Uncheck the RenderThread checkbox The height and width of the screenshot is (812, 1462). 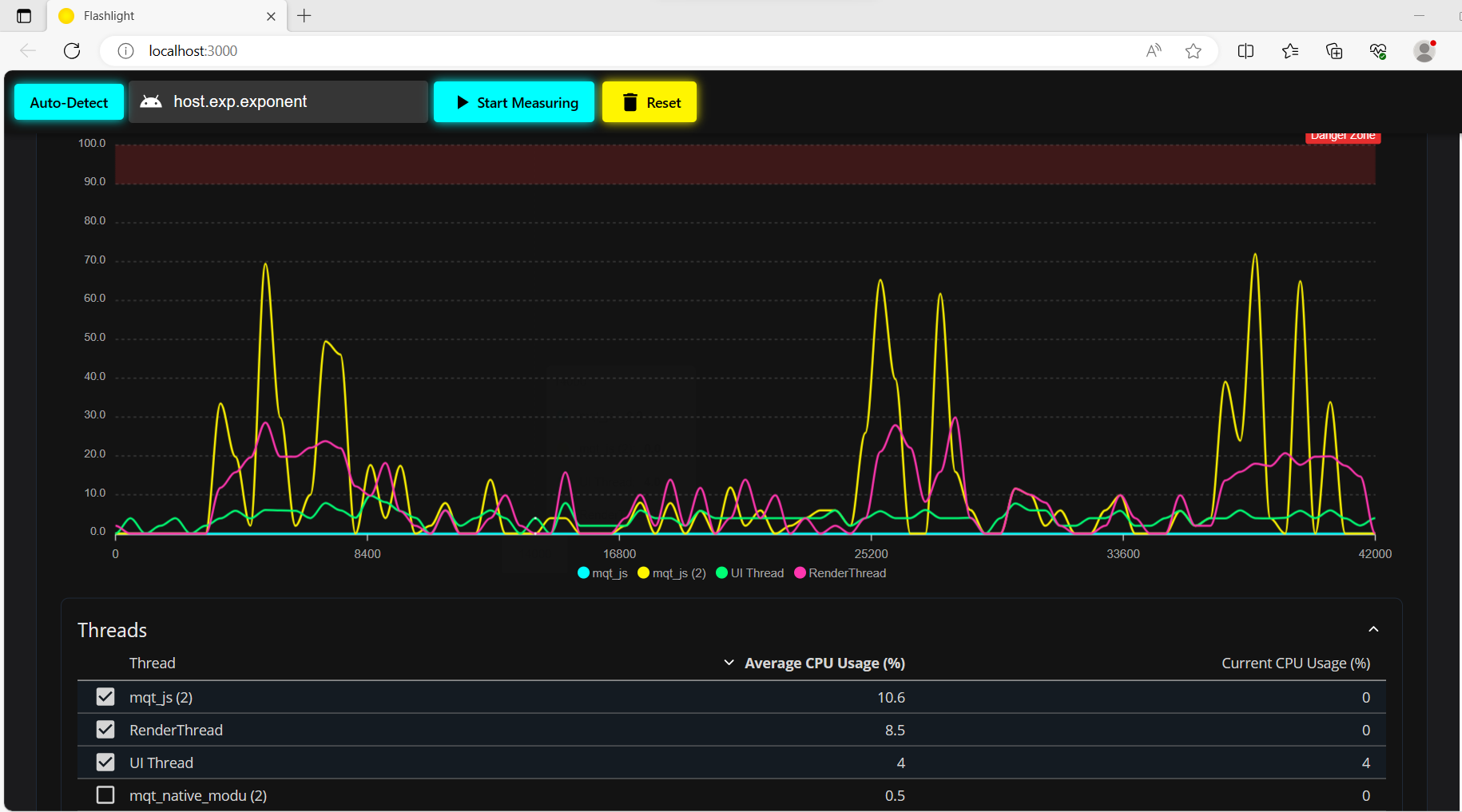(x=105, y=730)
